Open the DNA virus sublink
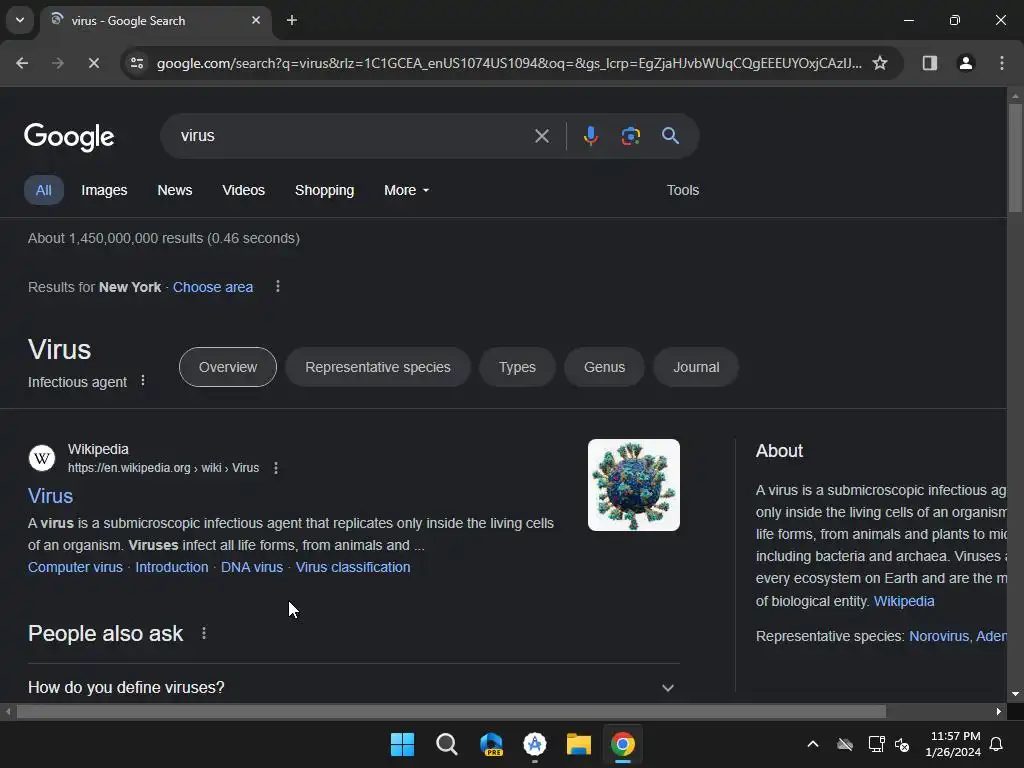1024x768 pixels. click(251, 568)
